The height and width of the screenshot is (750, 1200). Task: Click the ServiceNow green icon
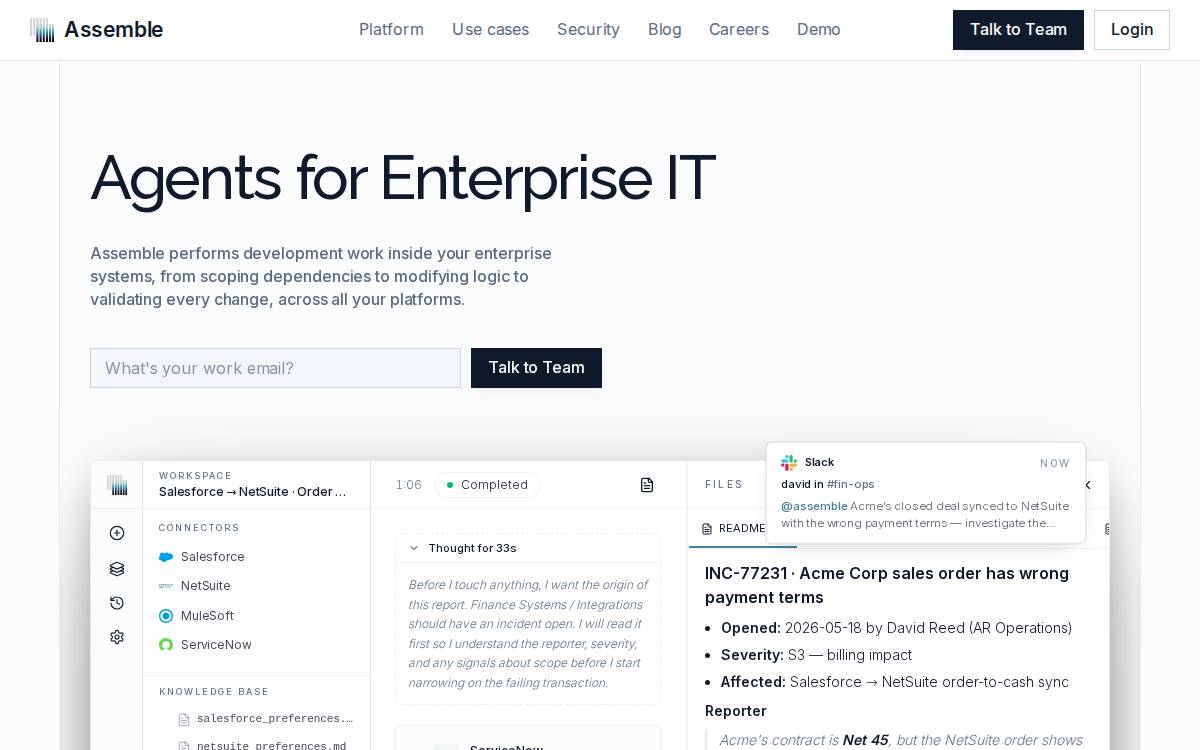(x=166, y=645)
